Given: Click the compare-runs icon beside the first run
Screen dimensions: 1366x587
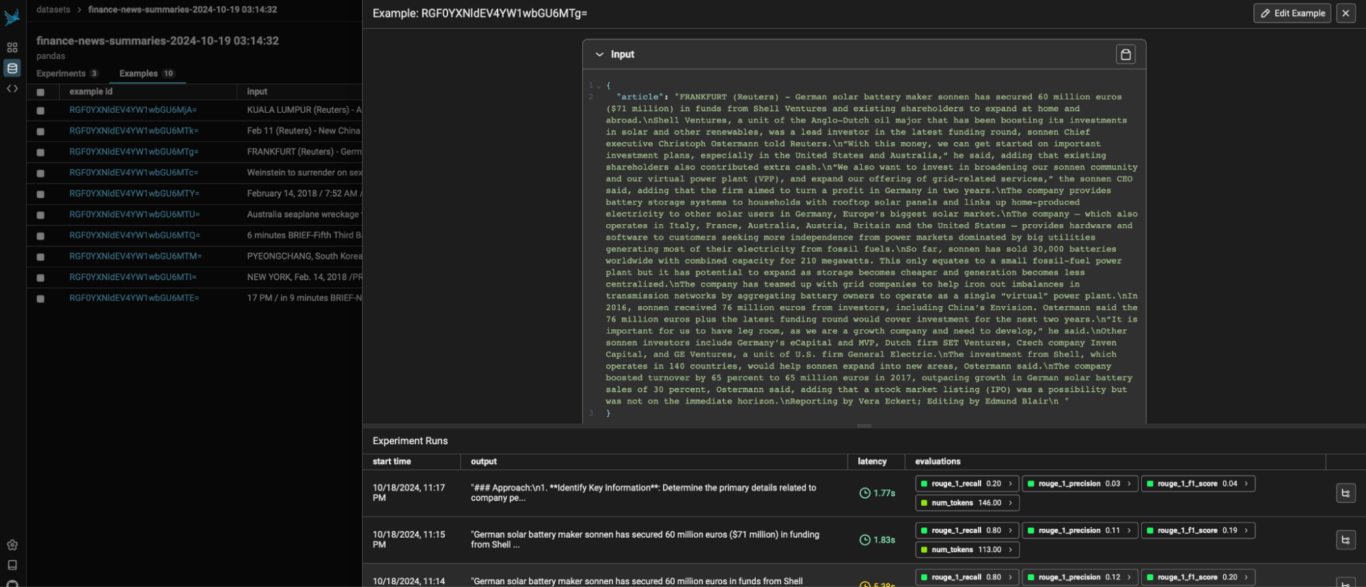Looking at the screenshot, I should [x=1346, y=494].
